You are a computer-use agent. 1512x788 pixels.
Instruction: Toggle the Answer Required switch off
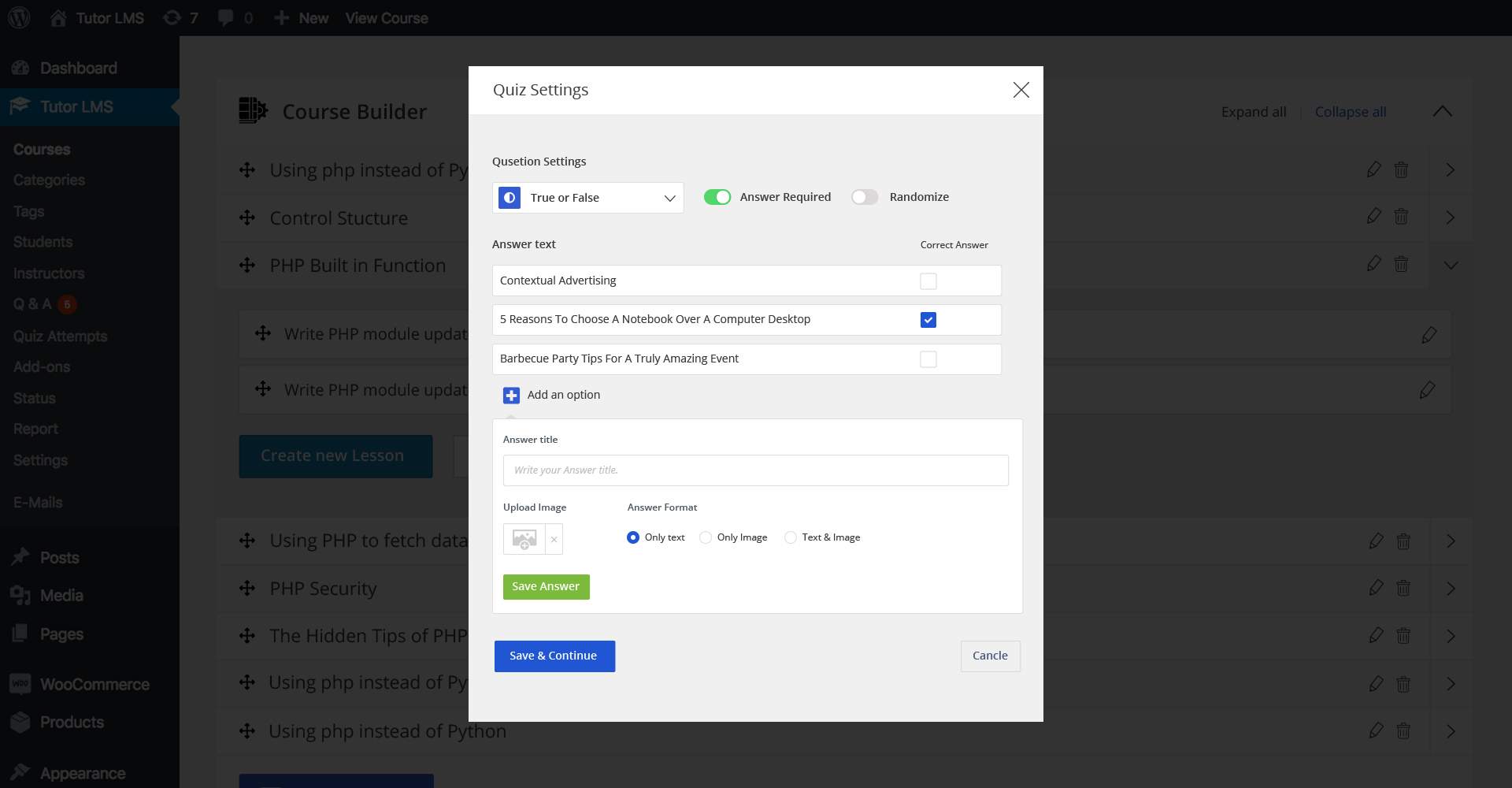[x=717, y=197]
